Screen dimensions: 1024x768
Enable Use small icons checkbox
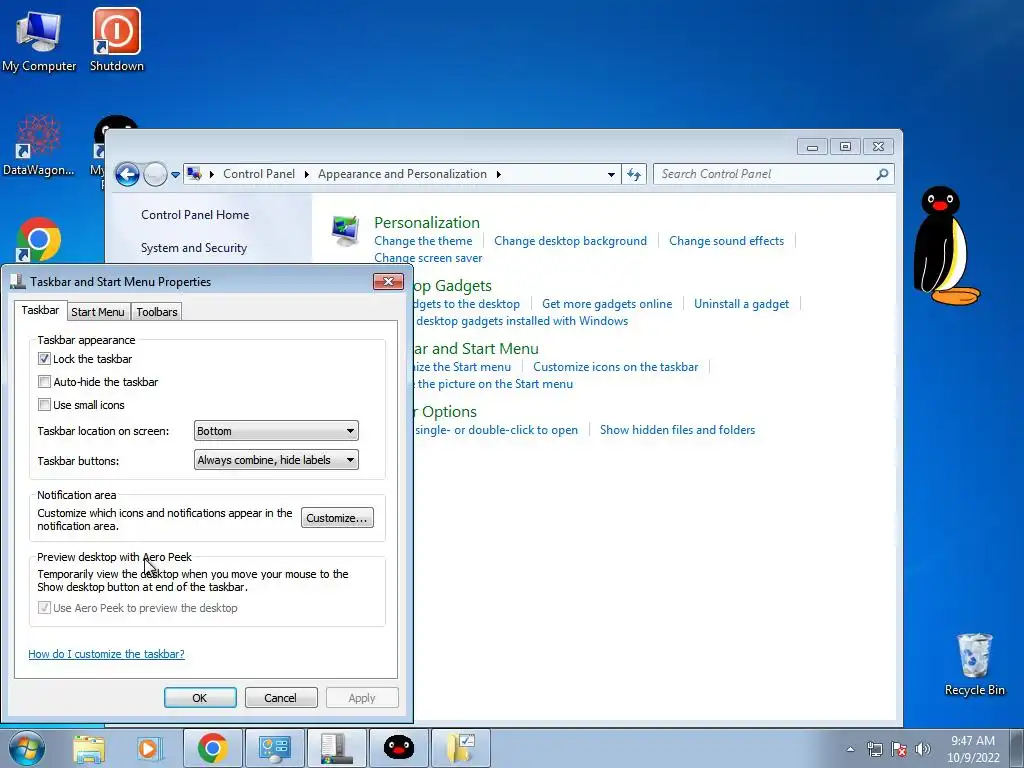(44, 404)
